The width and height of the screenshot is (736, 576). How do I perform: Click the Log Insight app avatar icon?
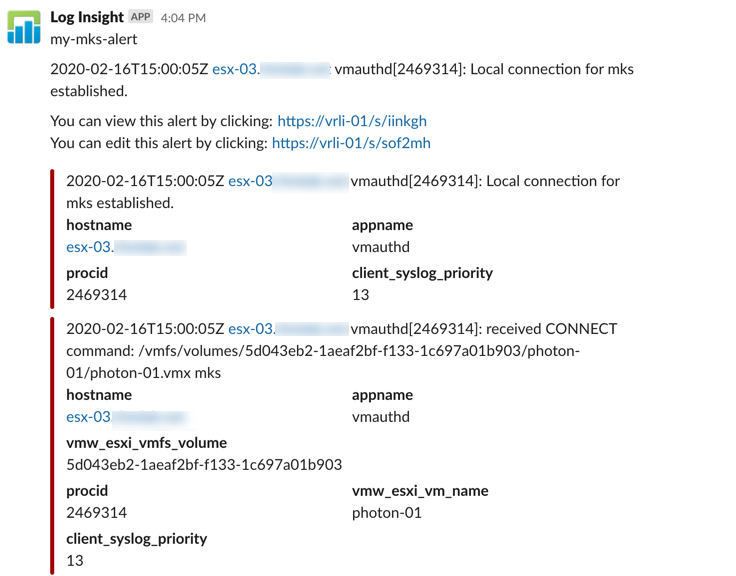[x=24, y=27]
